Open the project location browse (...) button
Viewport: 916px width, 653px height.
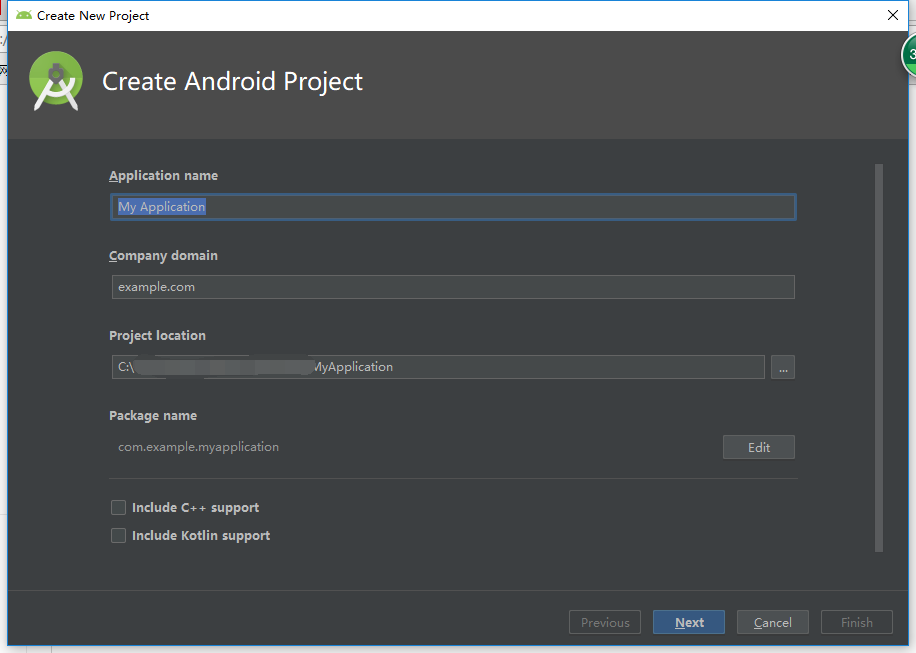pos(783,367)
